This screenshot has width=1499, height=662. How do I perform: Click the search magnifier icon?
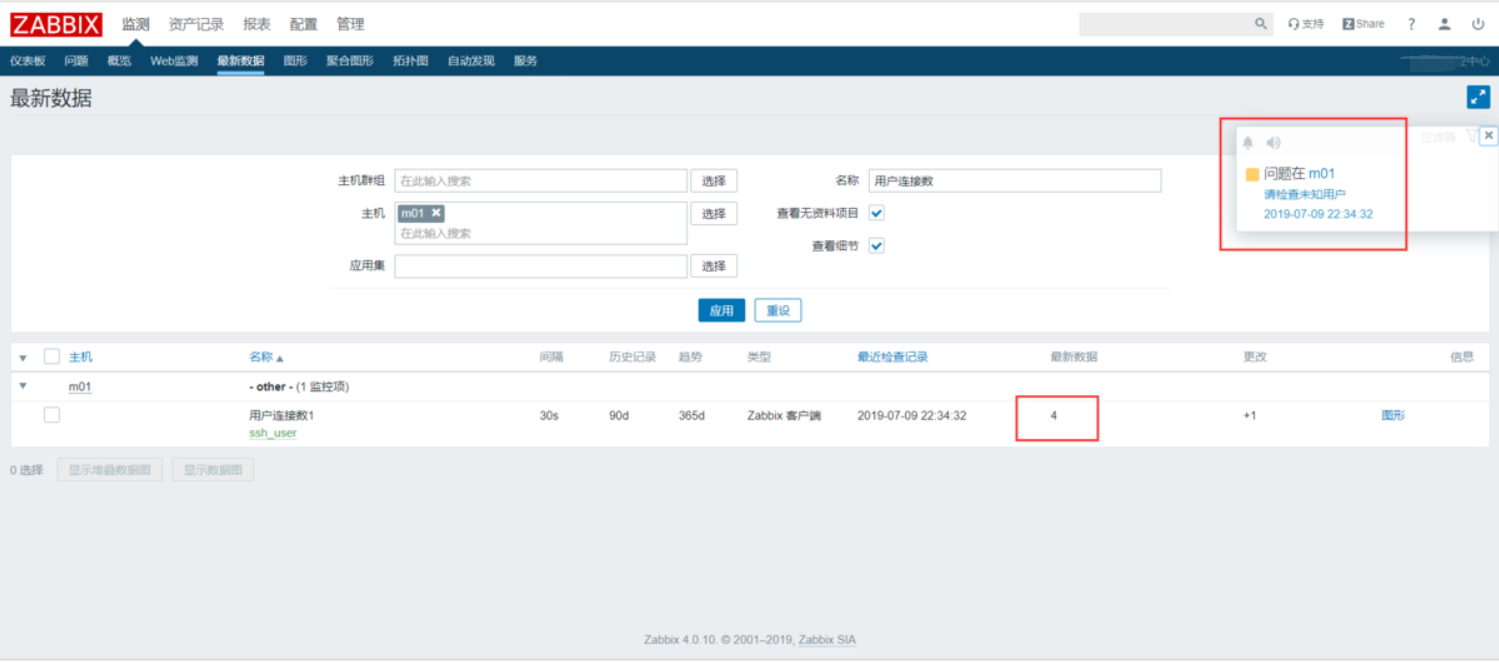click(x=1261, y=24)
